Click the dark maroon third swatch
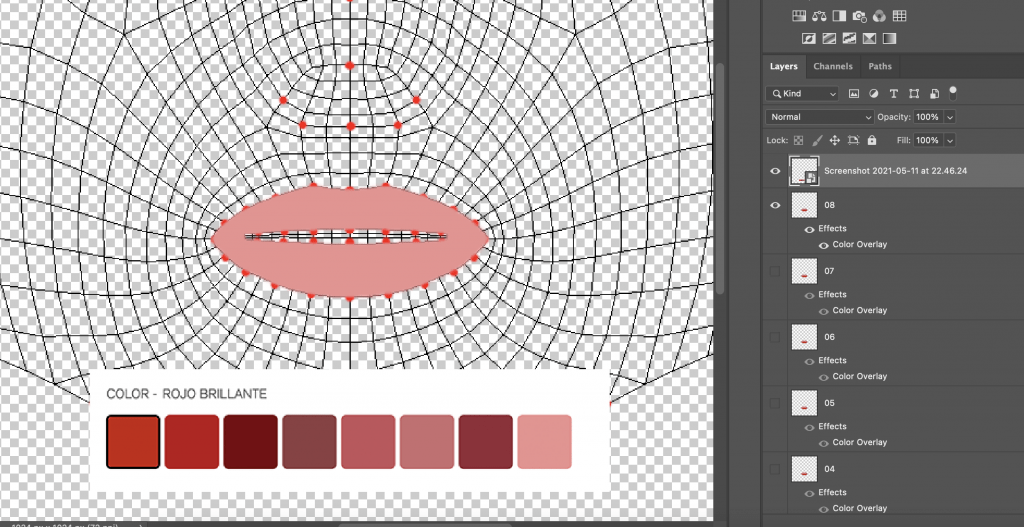 [x=251, y=441]
